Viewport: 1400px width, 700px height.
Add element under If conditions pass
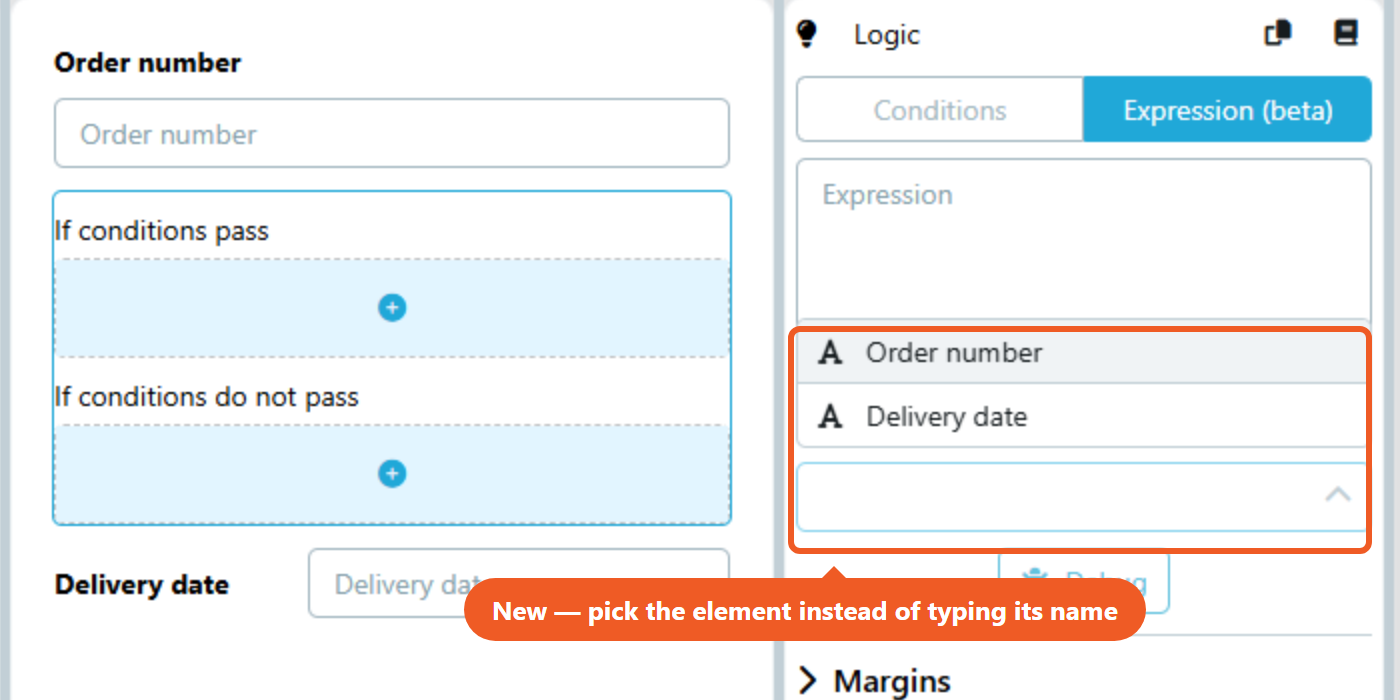click(x=392, y=308)
